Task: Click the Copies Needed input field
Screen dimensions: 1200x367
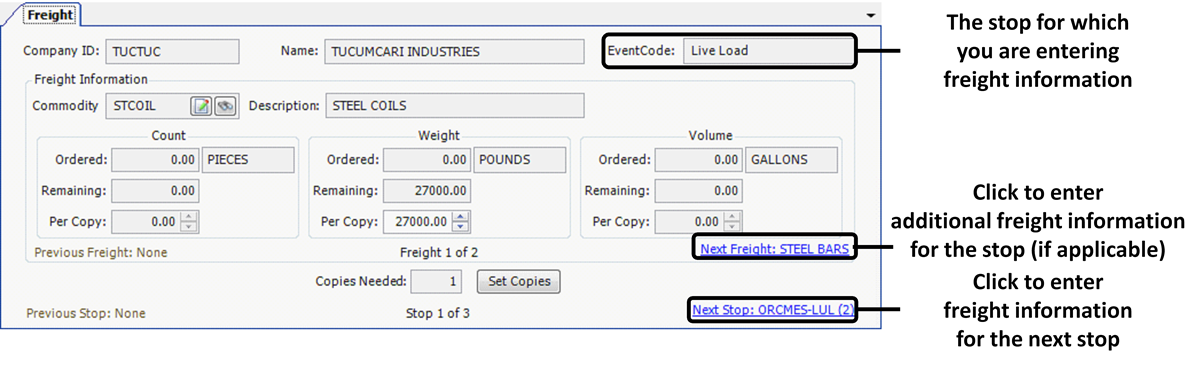Action: (437, 281)
